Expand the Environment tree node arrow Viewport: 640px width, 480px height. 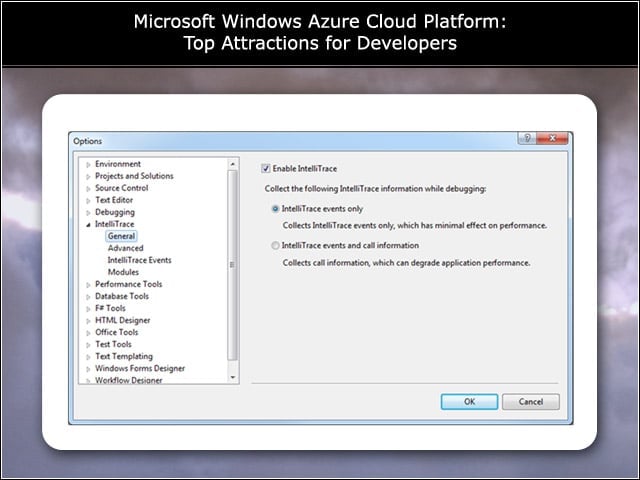click(88, 164)
